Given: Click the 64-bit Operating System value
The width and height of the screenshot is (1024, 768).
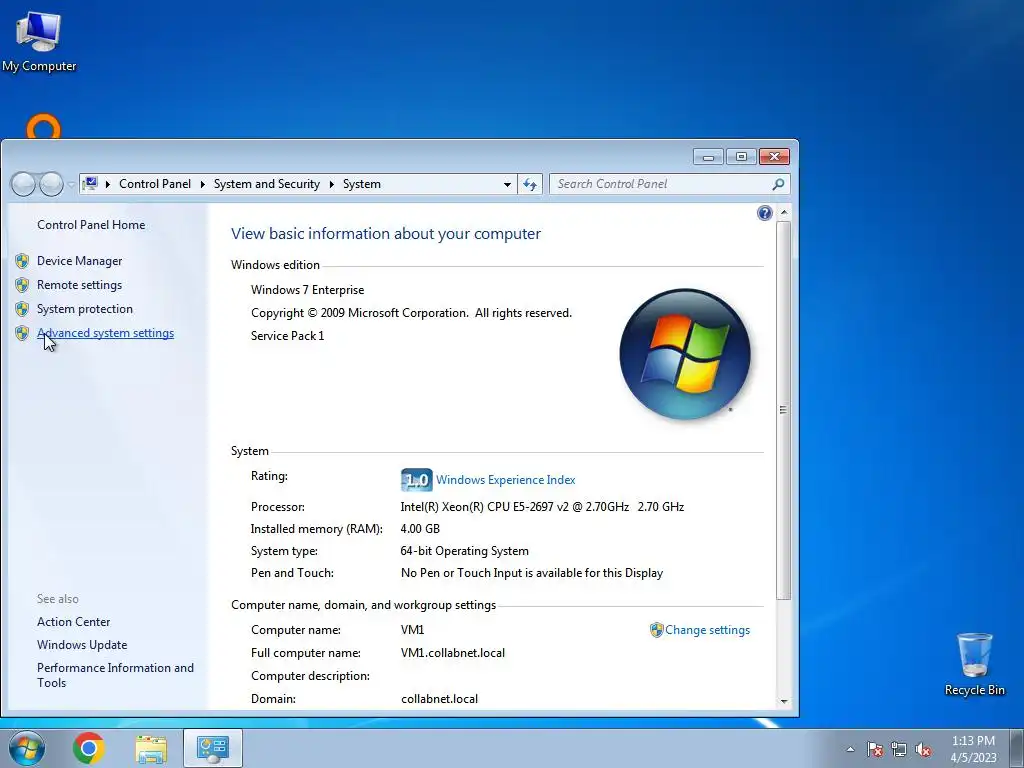Looking at the screenshot, I should [x=464, y=551].
